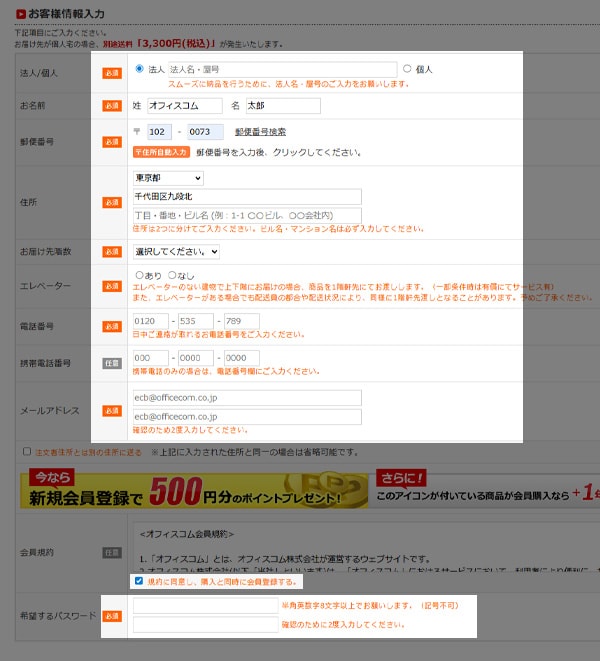Click the 必須 badge in the メールアドレス row
The width and height of the screenshot is (600, 661).
[x=112, y=411]
